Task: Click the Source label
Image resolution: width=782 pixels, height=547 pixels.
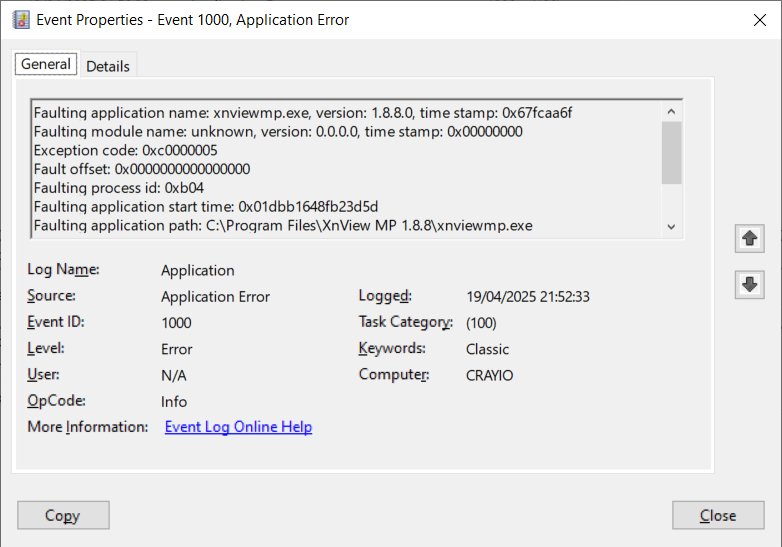Action: click(x=51, y=296)
